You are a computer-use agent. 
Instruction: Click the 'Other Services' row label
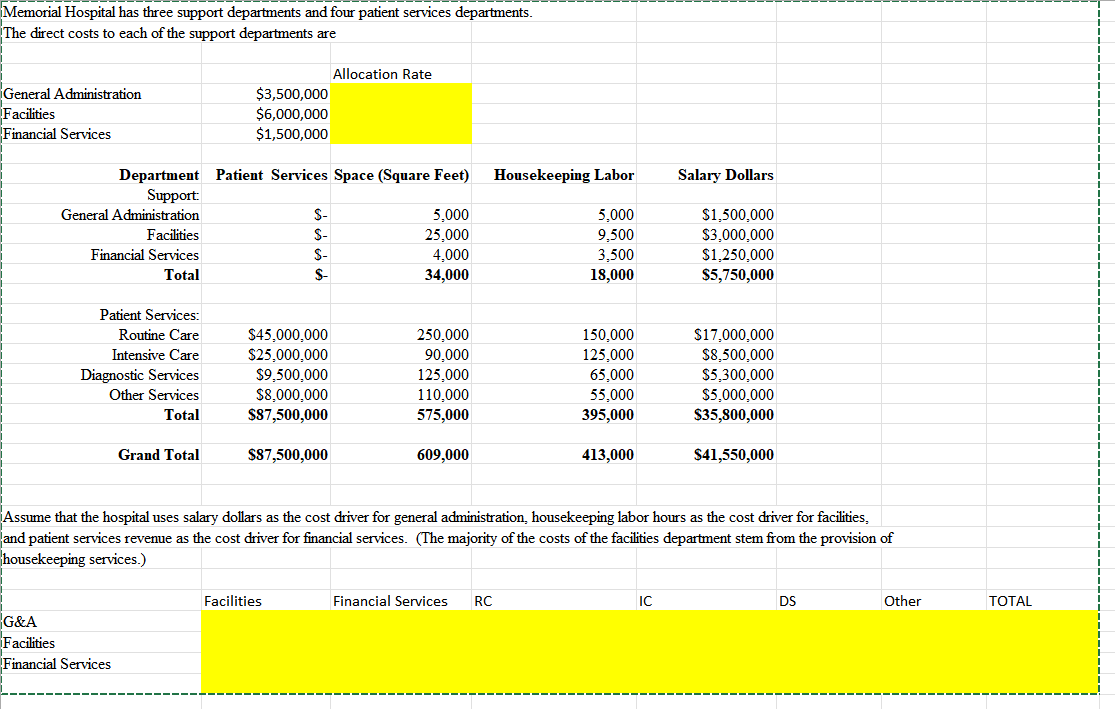click(154, 395)
